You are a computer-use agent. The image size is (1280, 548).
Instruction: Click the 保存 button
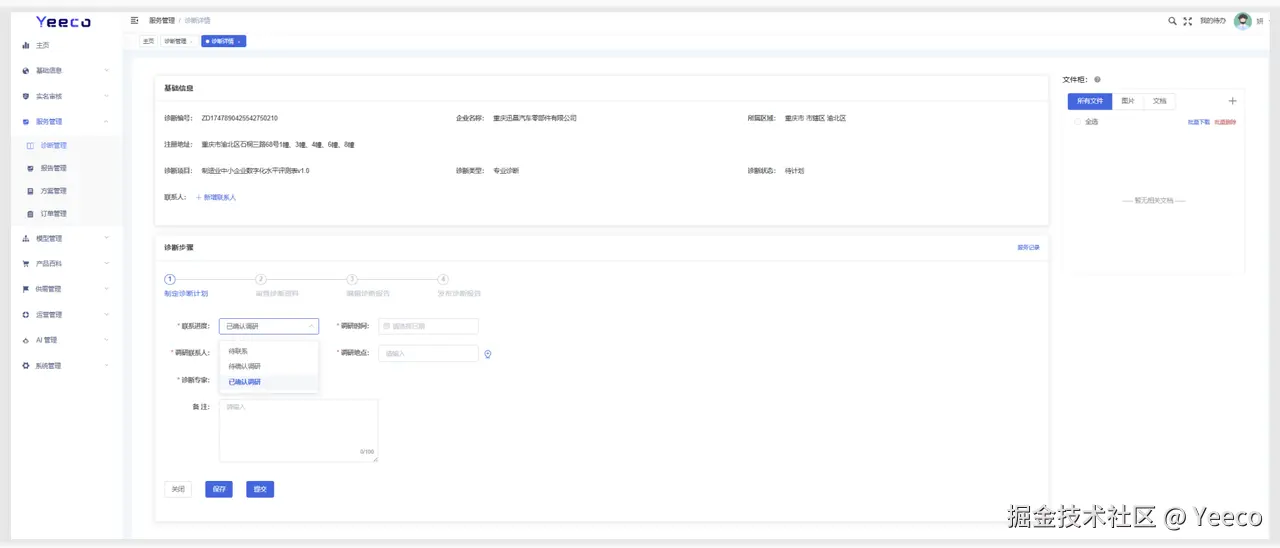[x=218, y=489]
